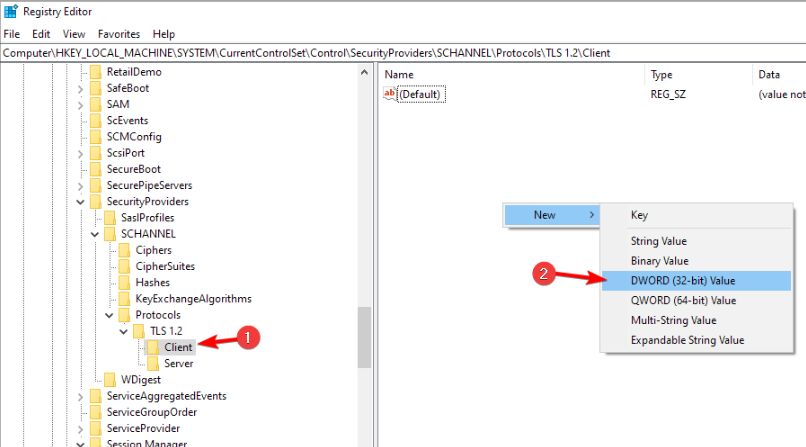Click the tree pane scroll up arrow
This screenshot has width=806, height=447.
coord(364,72)
